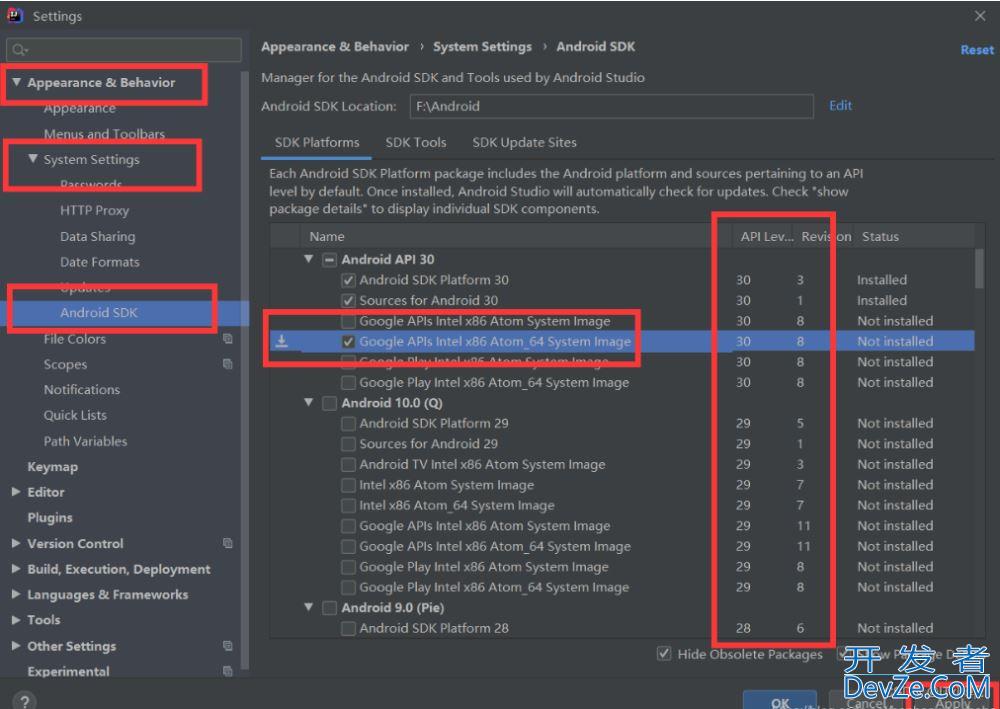Toggle the Android API 30 group checkbox

click(x=330, y=259)
